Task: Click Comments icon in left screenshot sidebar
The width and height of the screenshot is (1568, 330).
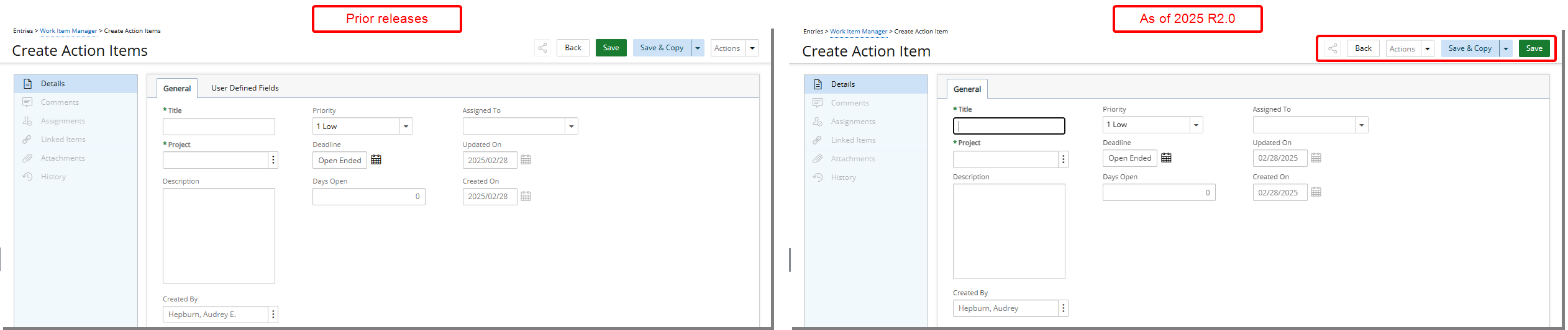Action: (x=27, y=102)
